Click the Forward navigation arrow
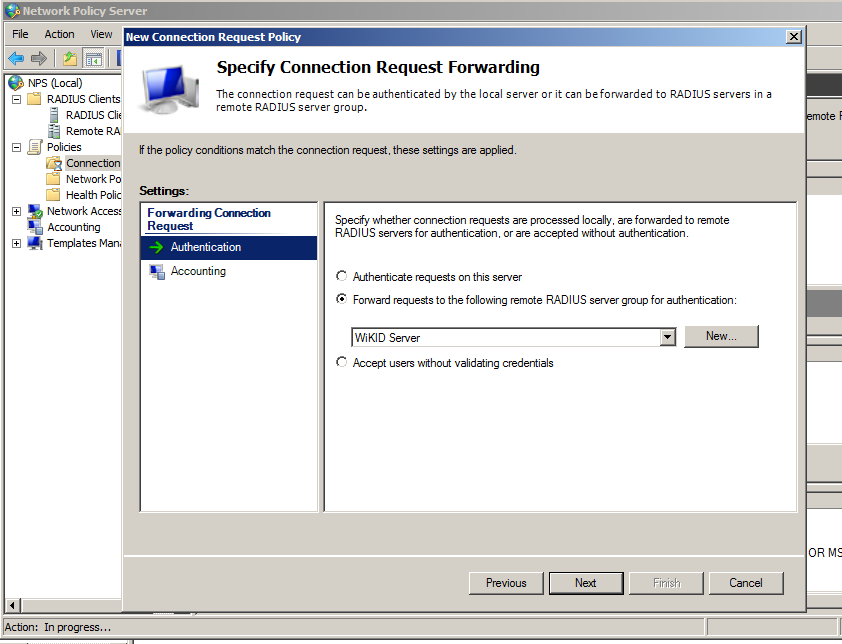Screen dimensions: 842x644 39,57
